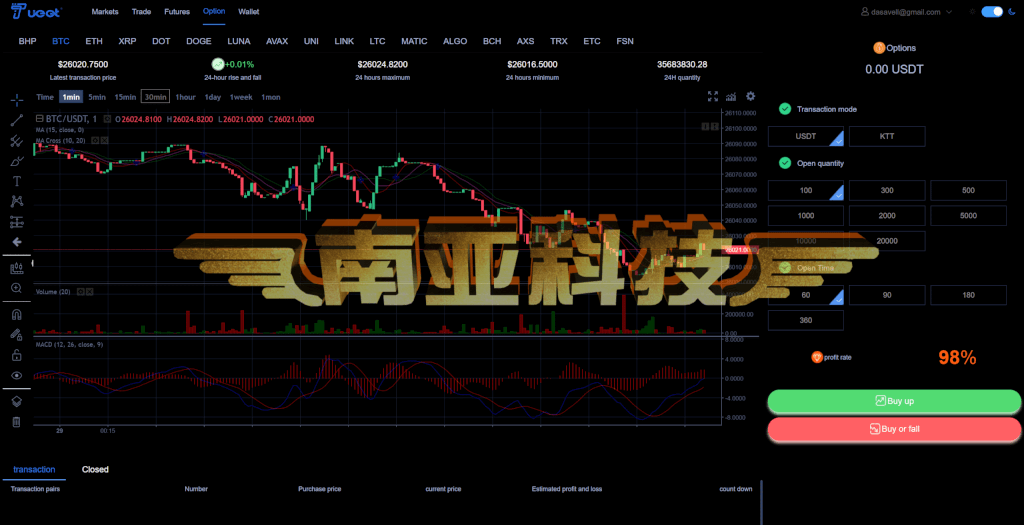Open the chart measure ruler tool
The width and height of the screenshot is (1024, 525).
click(x=17, y=268)
